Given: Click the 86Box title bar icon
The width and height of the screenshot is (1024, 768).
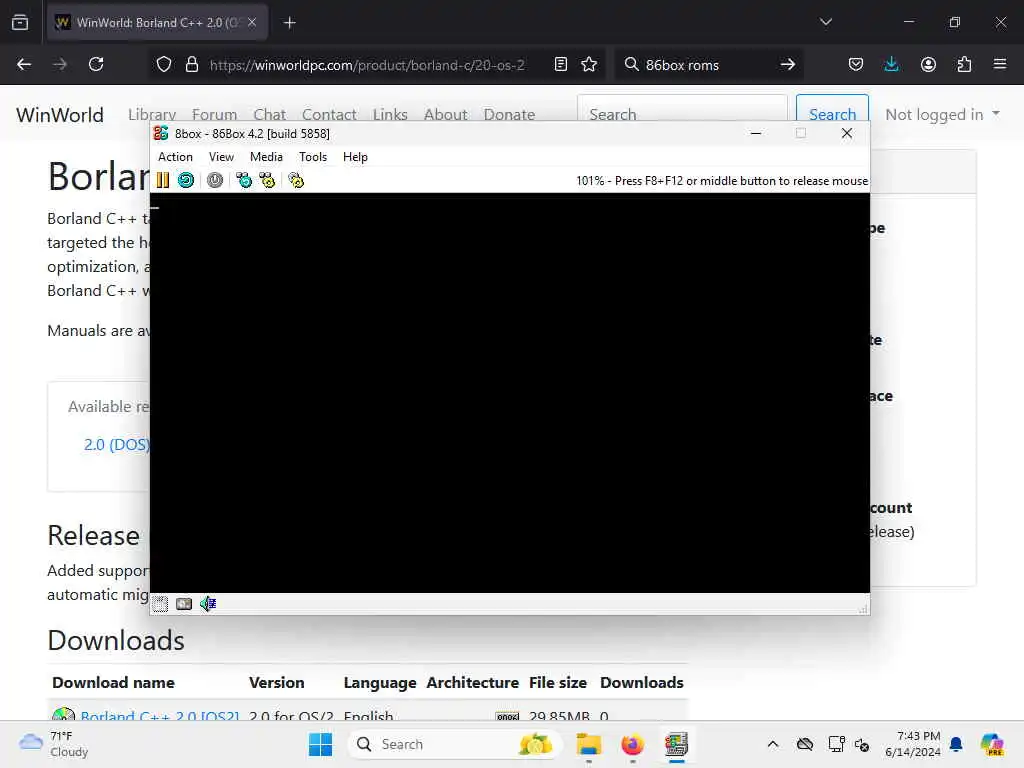Looking at the screenshot, I should click(x=161, y=133).
